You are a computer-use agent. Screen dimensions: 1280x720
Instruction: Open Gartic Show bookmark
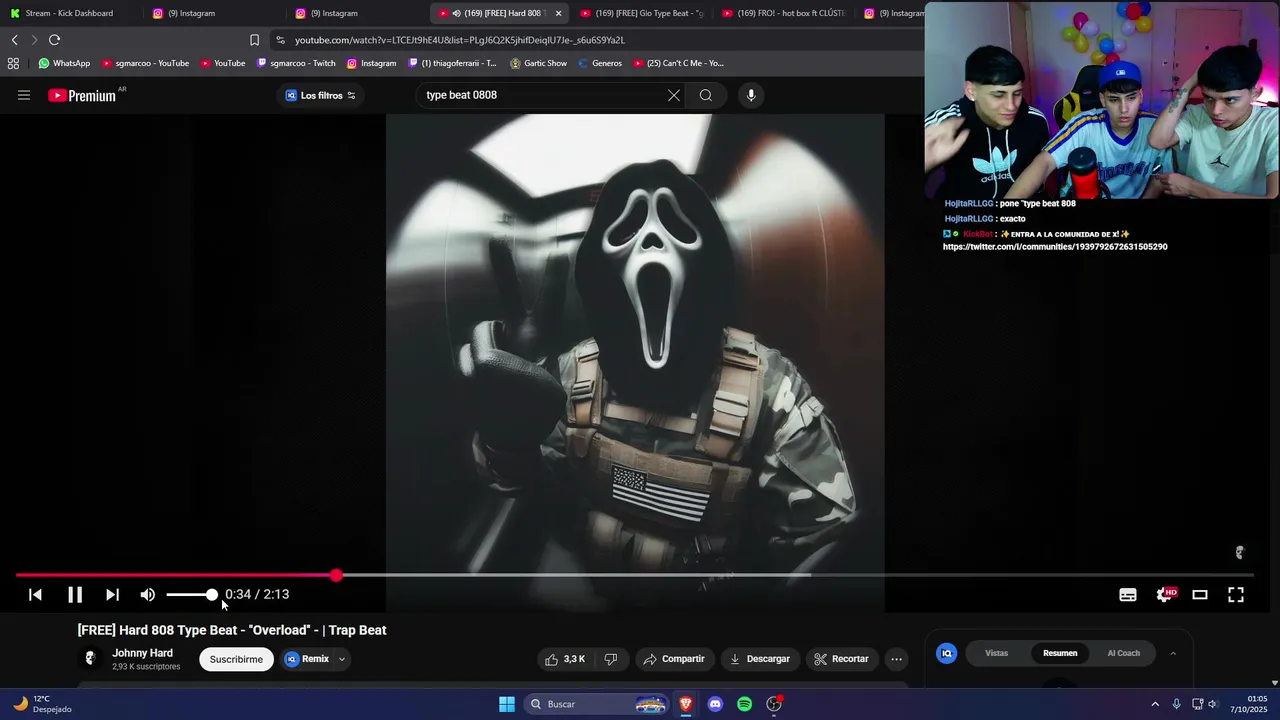click(538, 63)
